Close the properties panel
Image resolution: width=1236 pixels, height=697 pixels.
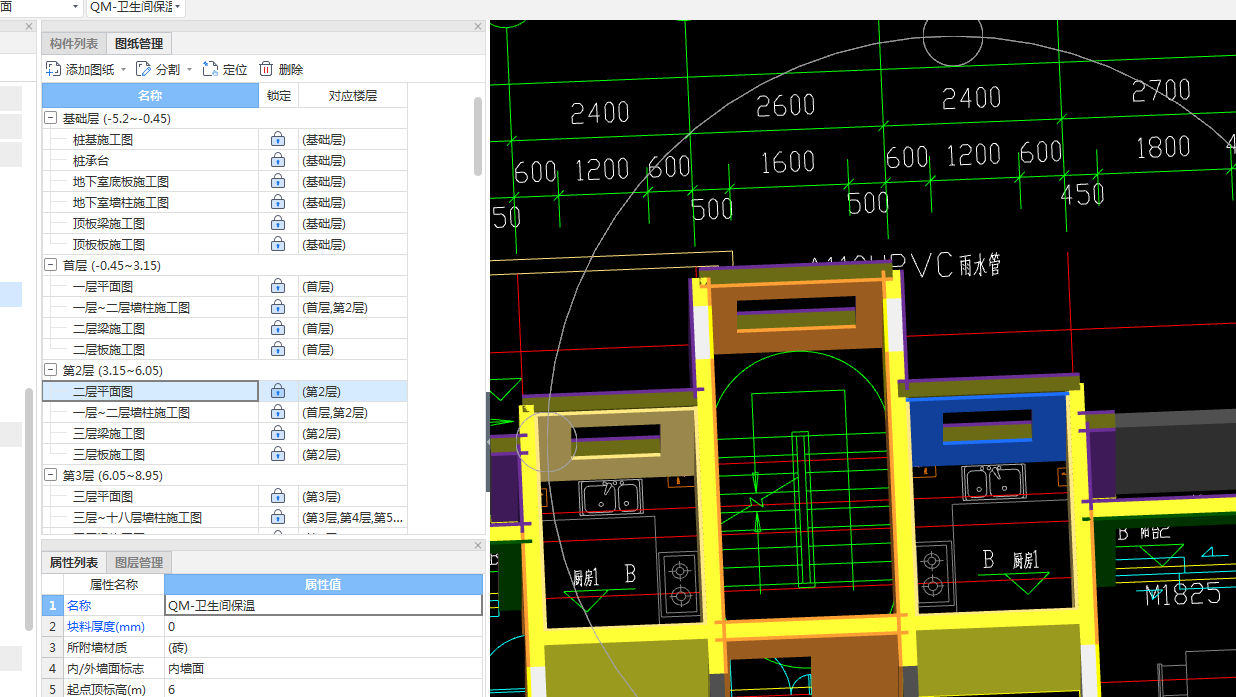(x=478, y=546)
